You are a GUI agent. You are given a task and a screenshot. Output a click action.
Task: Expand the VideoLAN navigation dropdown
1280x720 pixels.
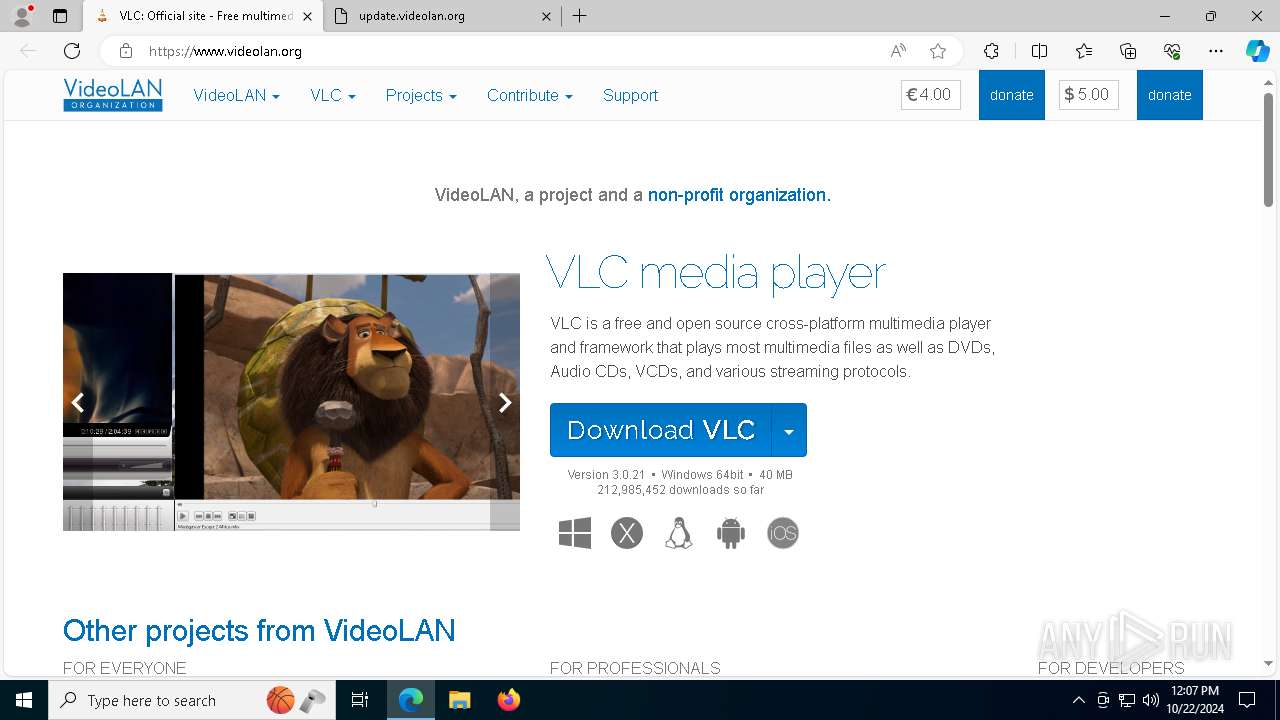pos(236,95)
